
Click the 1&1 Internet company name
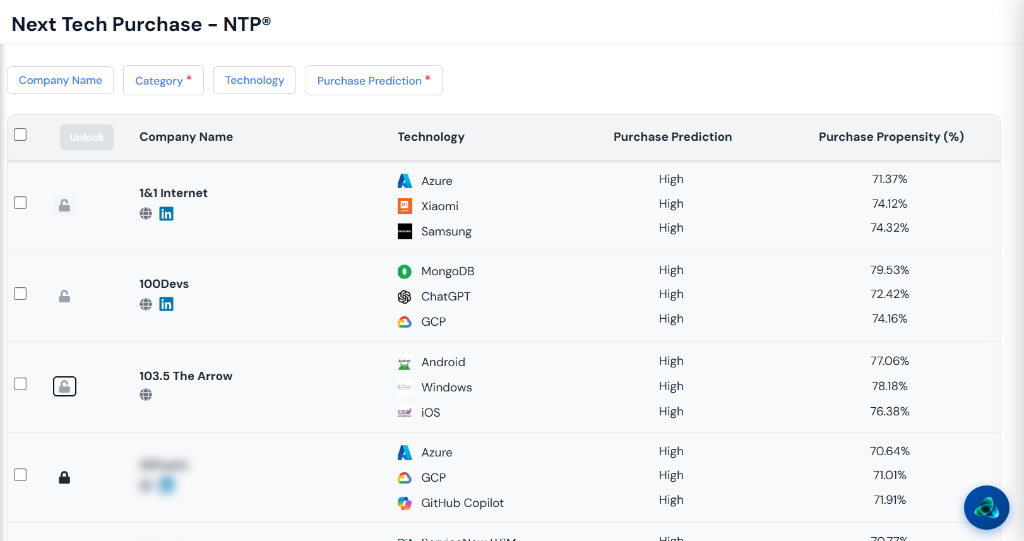(x=173, y=193)
